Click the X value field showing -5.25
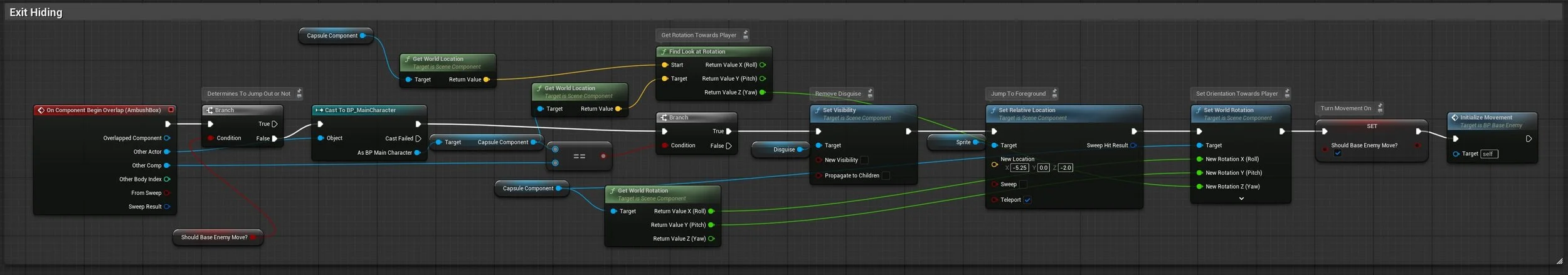The image size is (1568, 275). click(x=1020, y=168)
